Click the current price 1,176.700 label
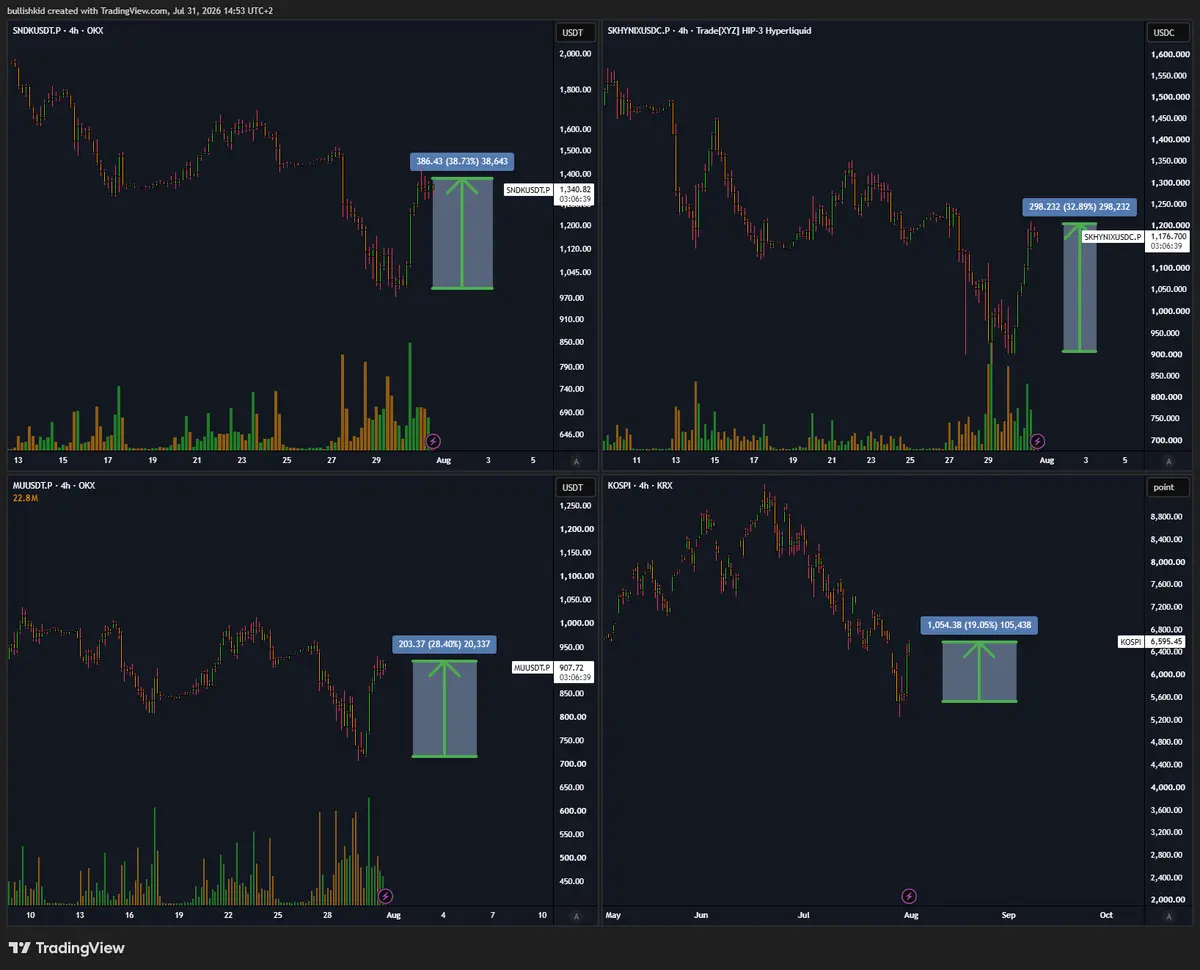Image resolution: width=1200 pixels, height=970 pixels. (x=1167, y=236)
